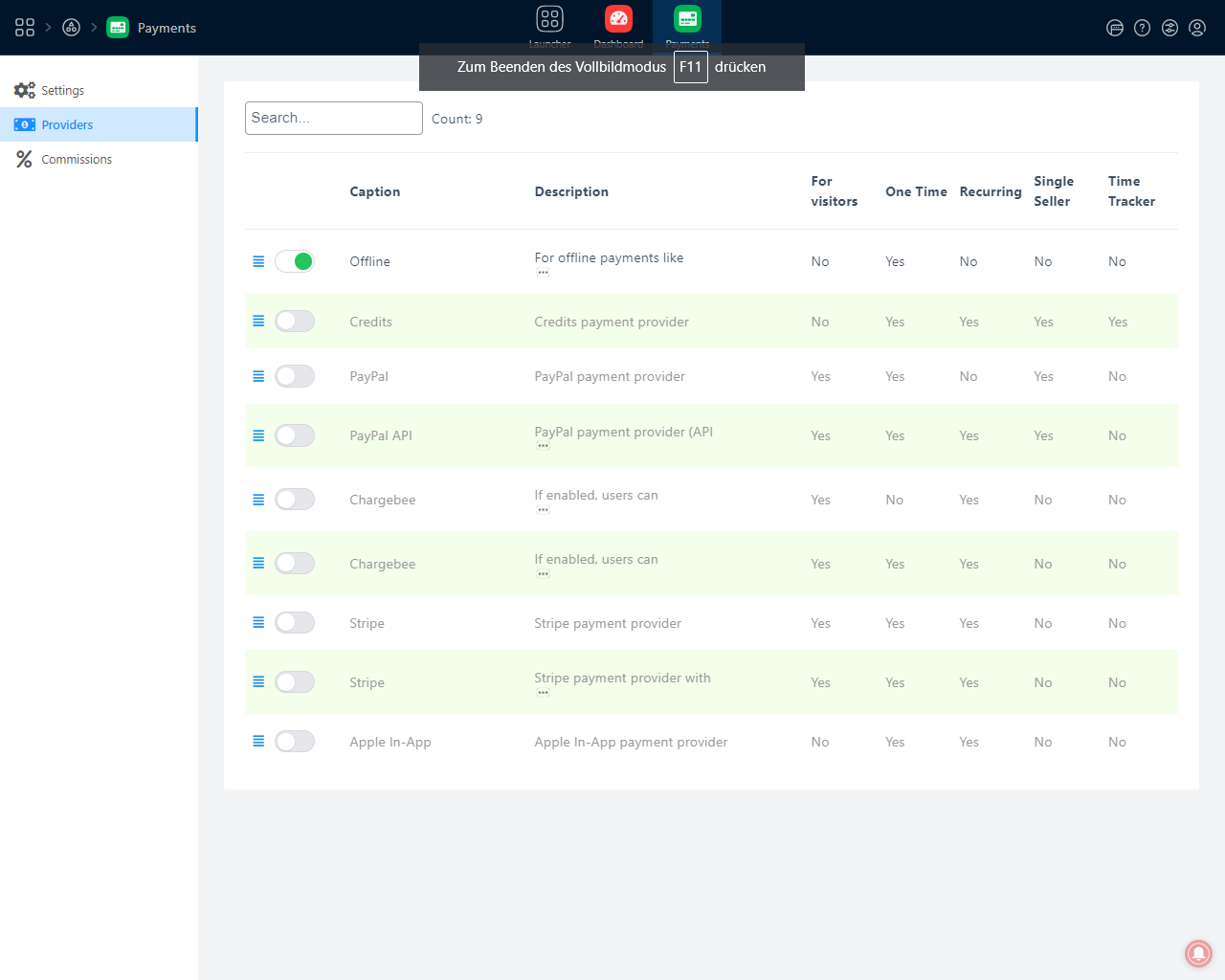The height and width of the screenshot is (980, 1225).
Task: Open the help question mark icon
Action: (1142, 28)
